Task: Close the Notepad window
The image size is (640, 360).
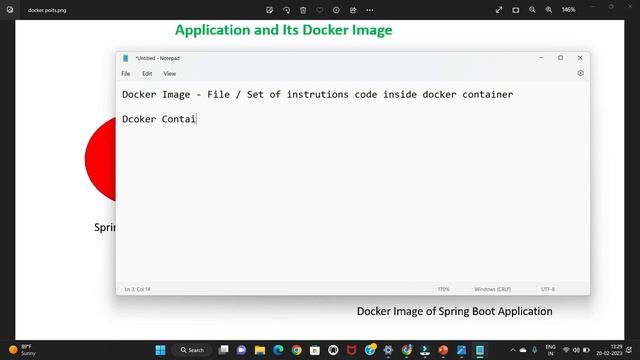Action: tap(580, 58)
